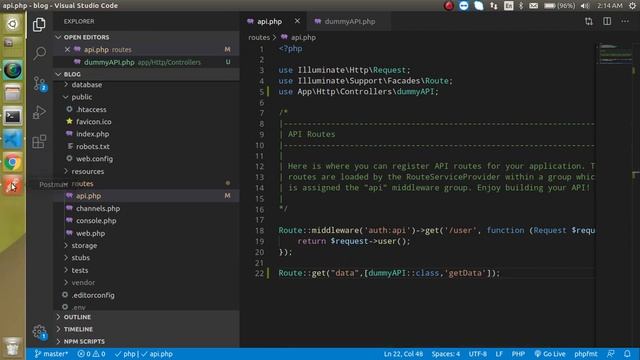
Task: Click the Visual Studio Code dock icon
Action: tap(12, 140)
